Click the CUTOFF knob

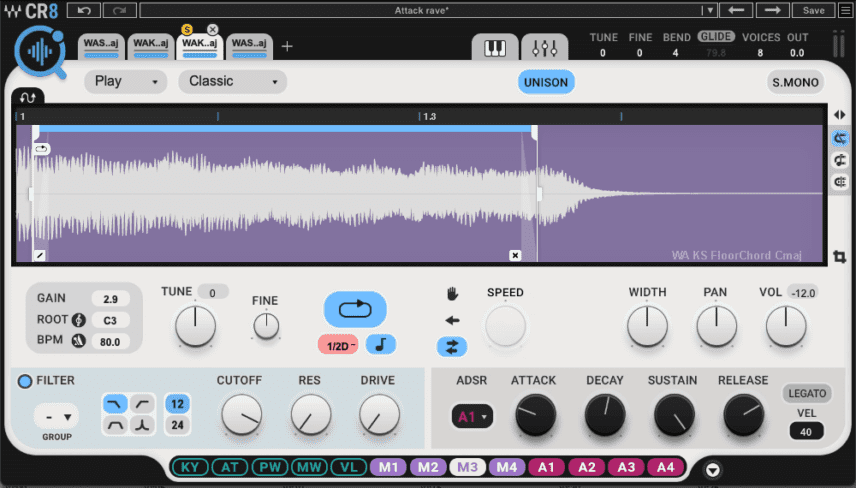click(x=241, y=415)
